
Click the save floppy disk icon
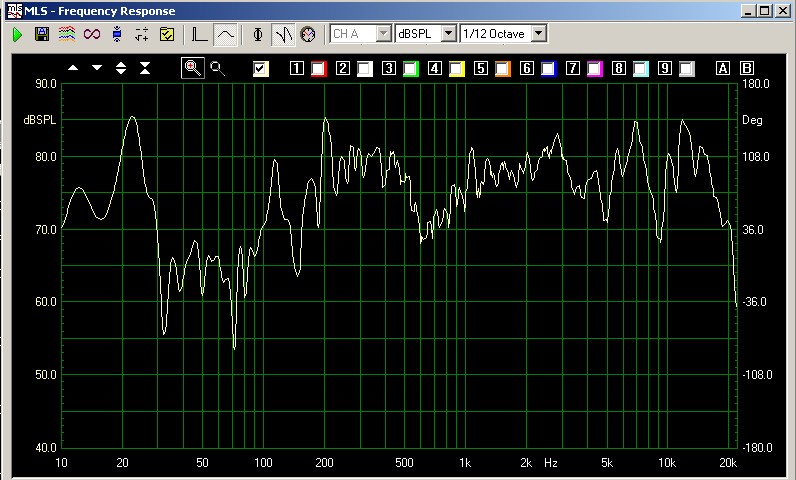click(42, 34)
